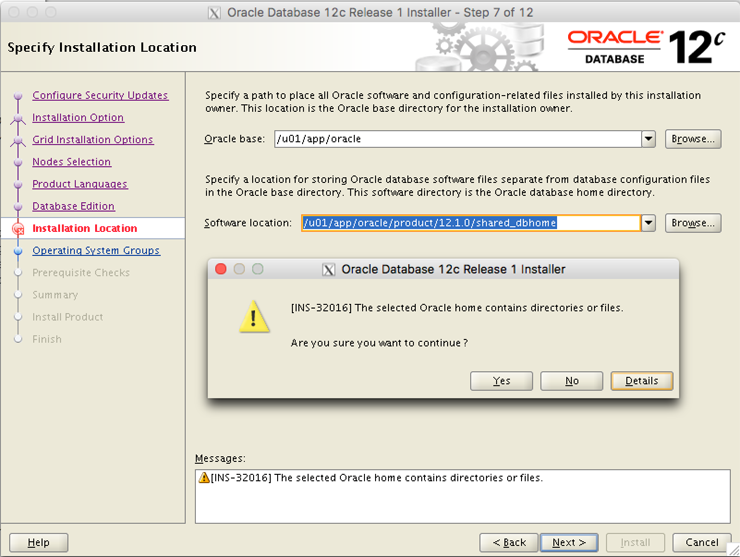Click the branch node icon beside Grid Installation Options
Viewport: 740px width, 557px height.
click(x=18, y=140)
